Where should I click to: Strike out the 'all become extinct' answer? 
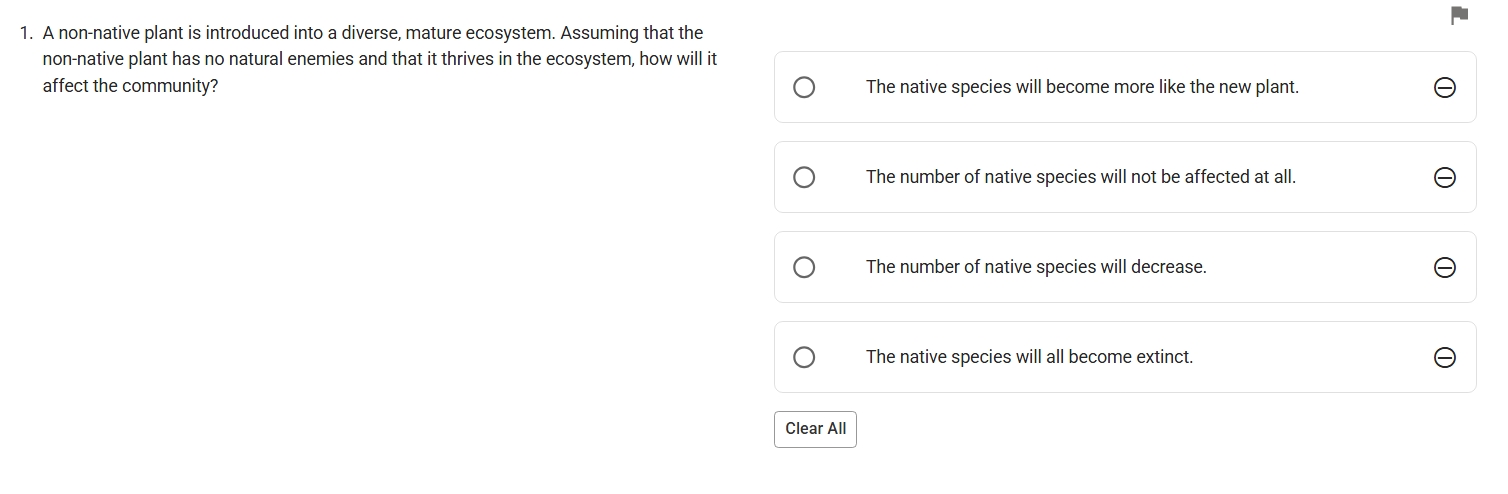(1444, 358)
